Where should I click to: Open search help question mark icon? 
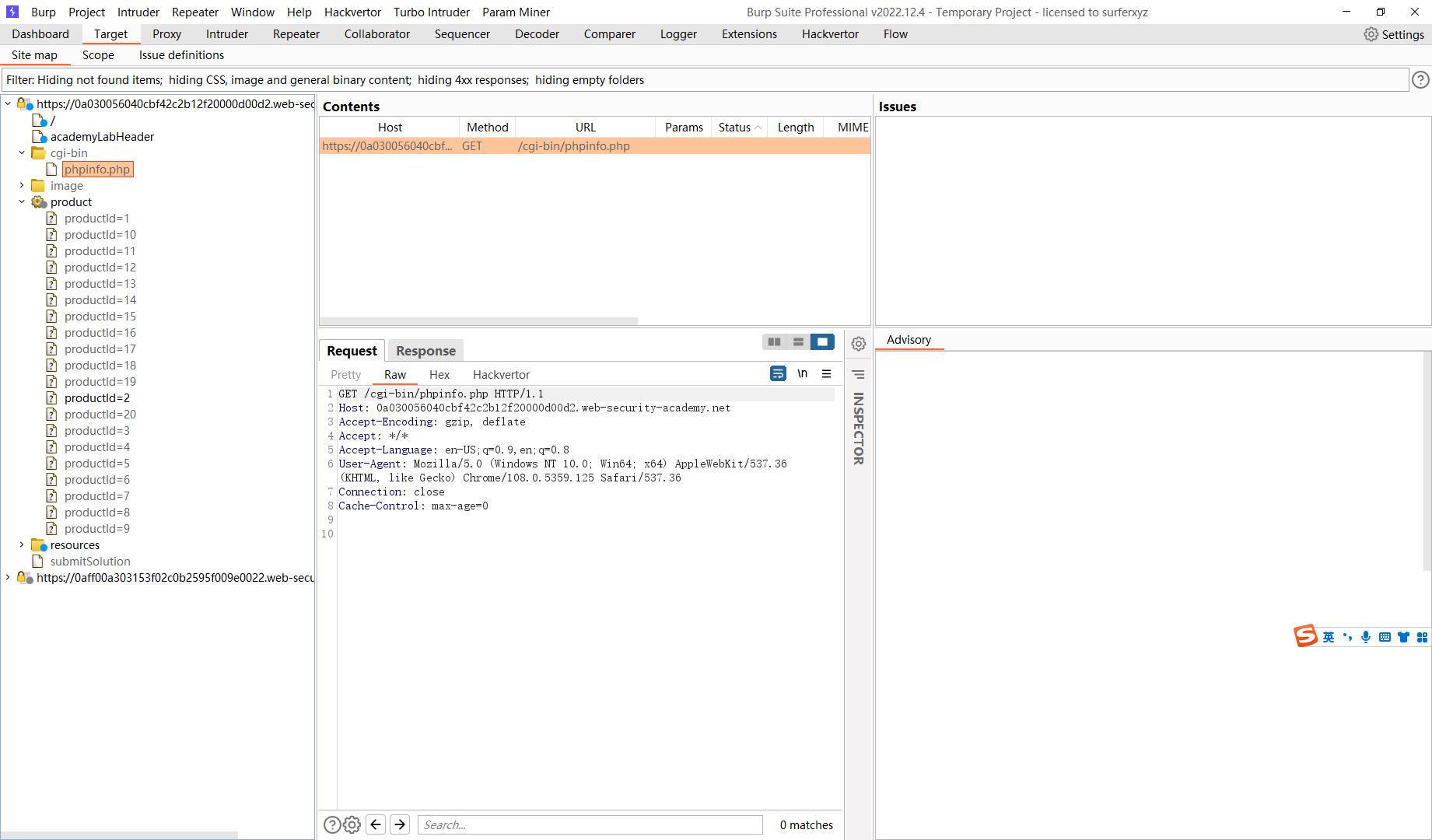coord(332,824)
